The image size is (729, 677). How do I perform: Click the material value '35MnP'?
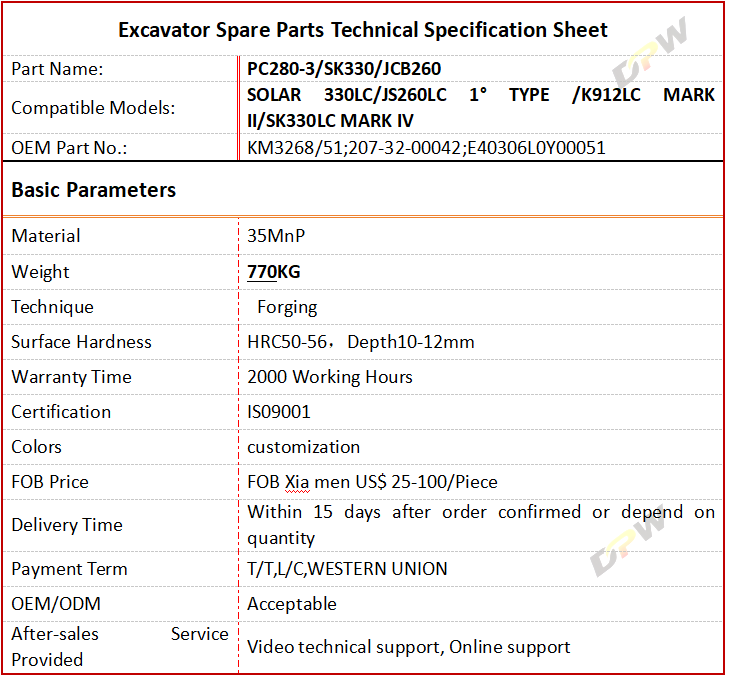point(276,236)
